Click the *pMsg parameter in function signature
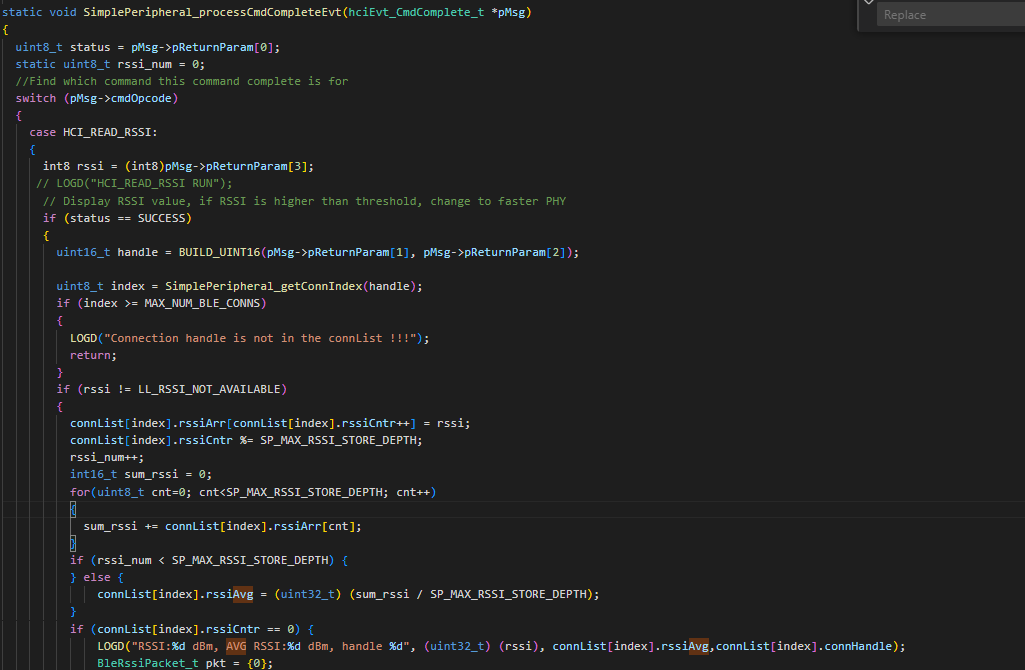The height and width of the screenshot is (670, 1025). (508, 12)
